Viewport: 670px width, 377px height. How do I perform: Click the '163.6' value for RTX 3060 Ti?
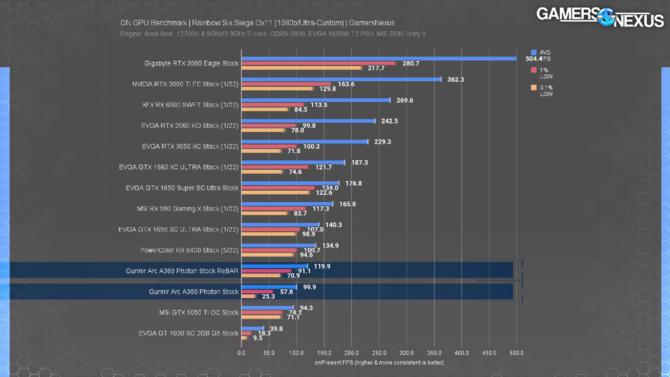pyautogui.click(x=346, y=84)
